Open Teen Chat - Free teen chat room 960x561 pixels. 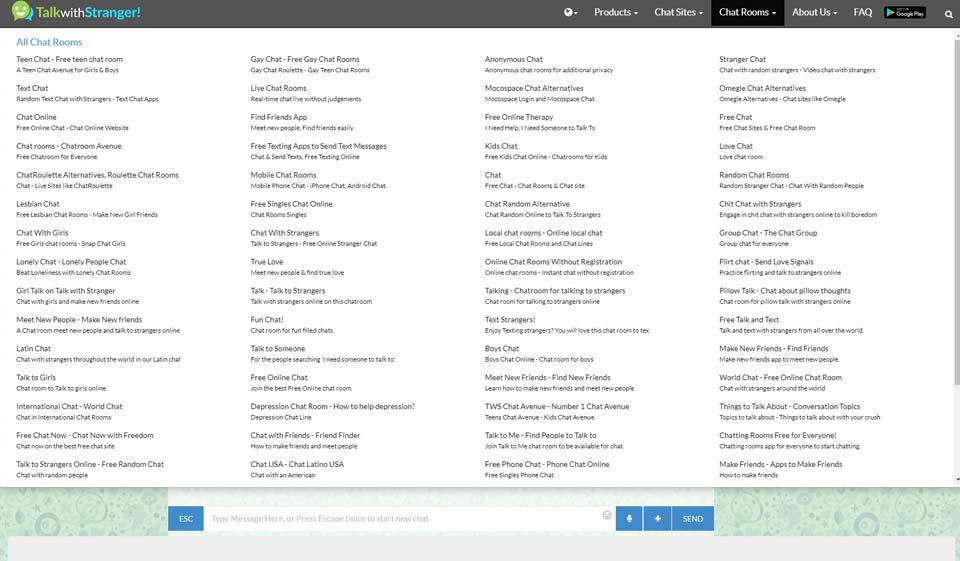click(69, 60)
